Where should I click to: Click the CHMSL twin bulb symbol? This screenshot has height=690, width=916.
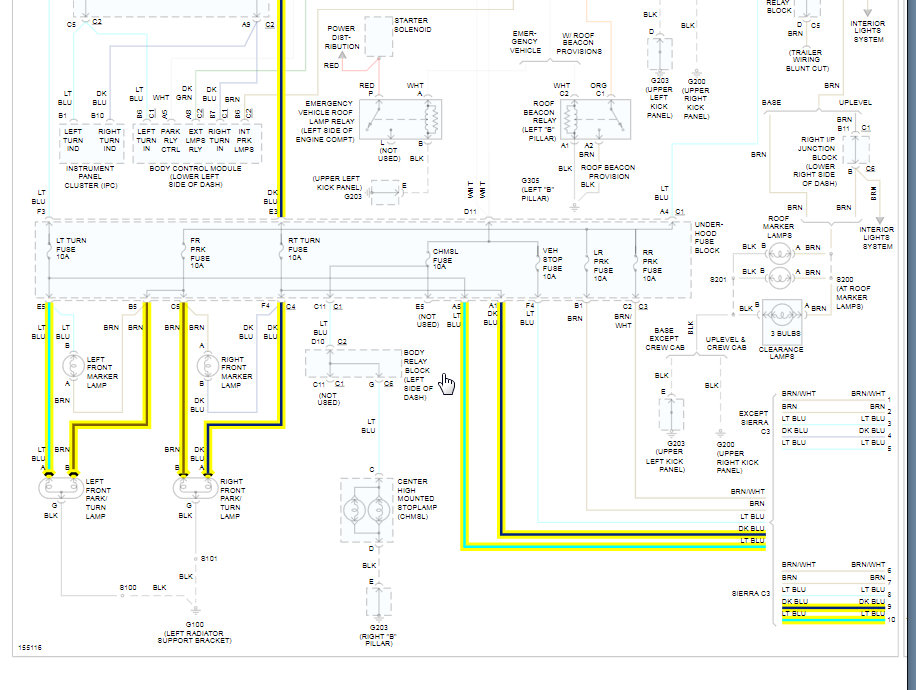tap(367, 510)
